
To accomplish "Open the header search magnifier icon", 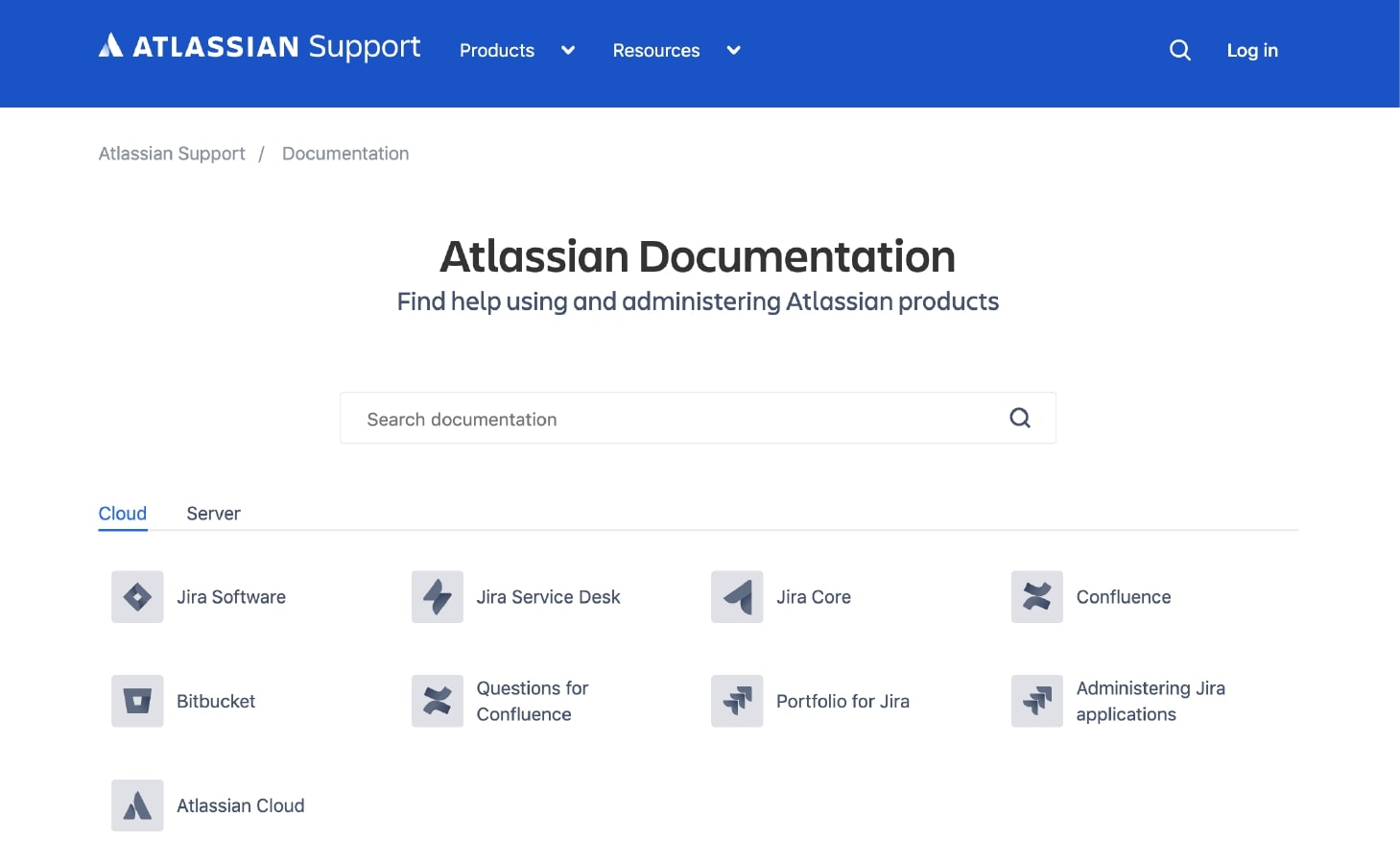I will pos(1180,50).
